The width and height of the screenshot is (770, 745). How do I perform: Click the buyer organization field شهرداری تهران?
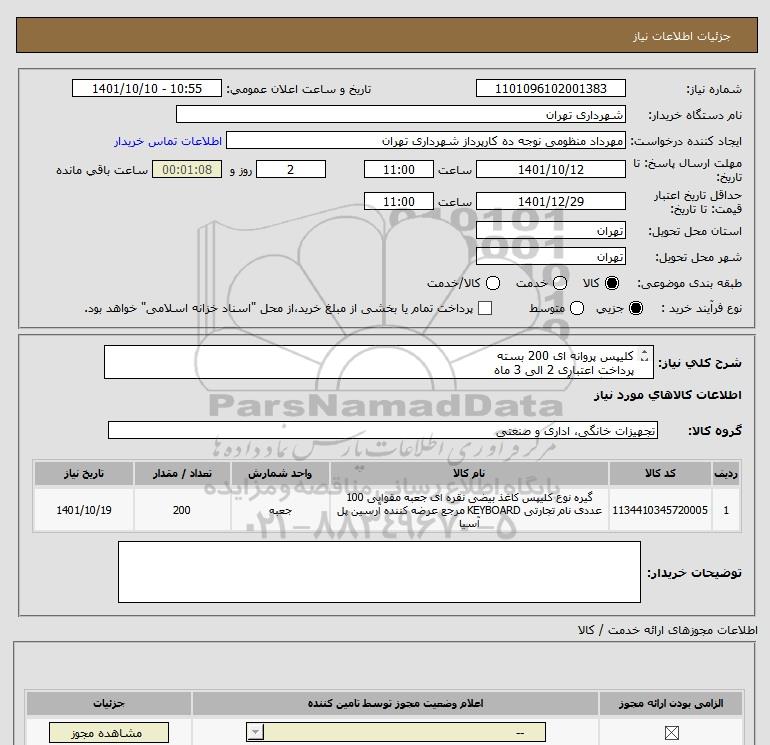[401, 114]
